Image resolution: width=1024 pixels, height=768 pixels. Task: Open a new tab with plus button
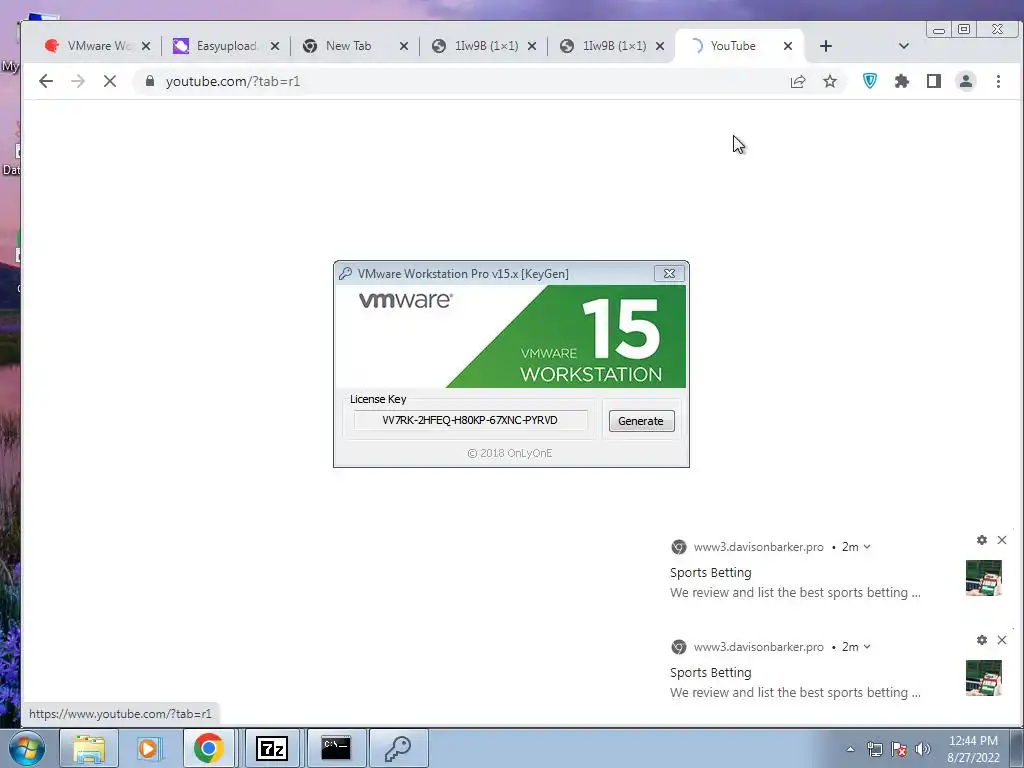click(825, 46)
